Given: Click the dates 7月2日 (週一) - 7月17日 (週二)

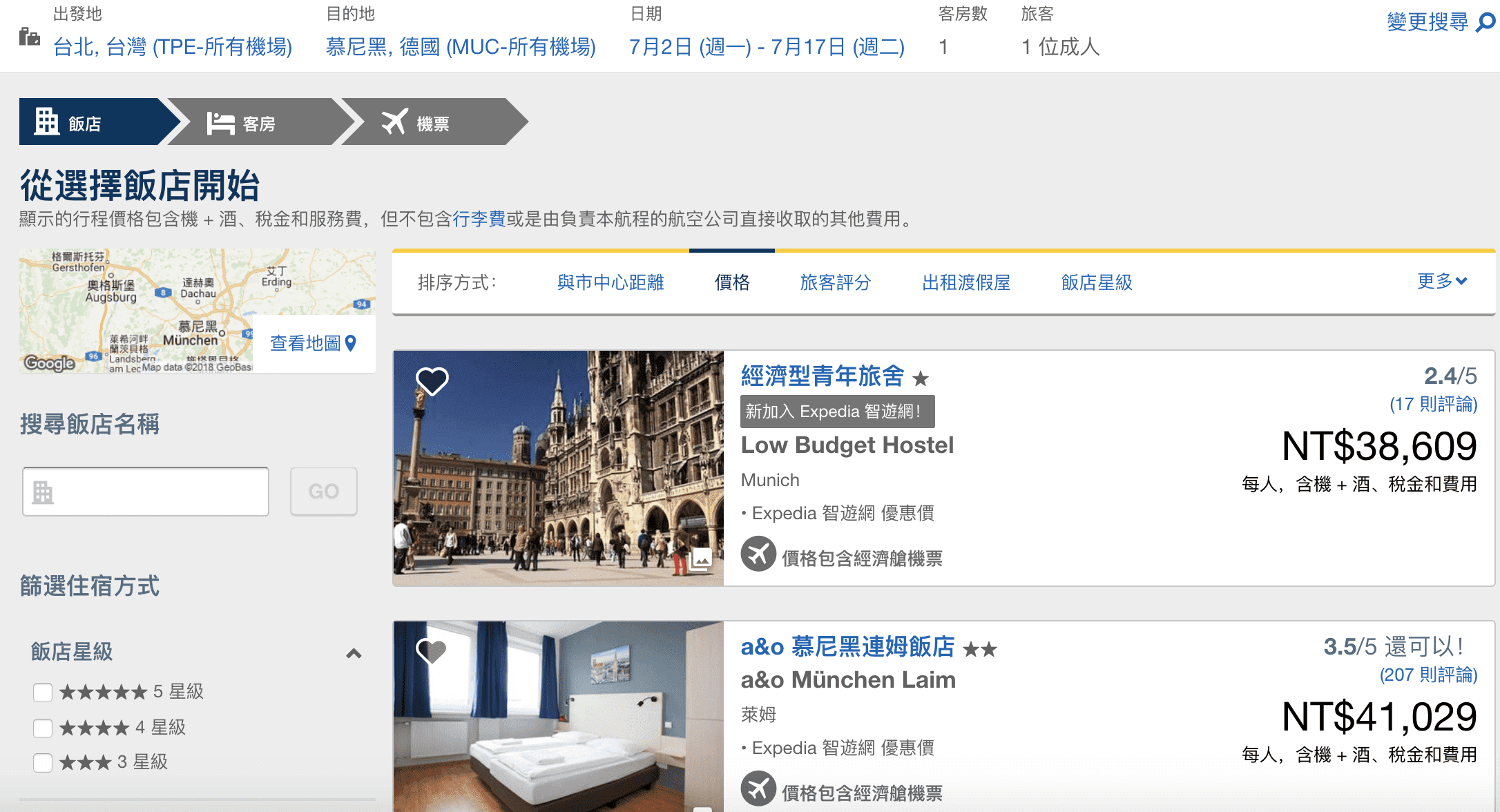Looking at the screenshot, I should pyautogui.click(x=767, y=47).
